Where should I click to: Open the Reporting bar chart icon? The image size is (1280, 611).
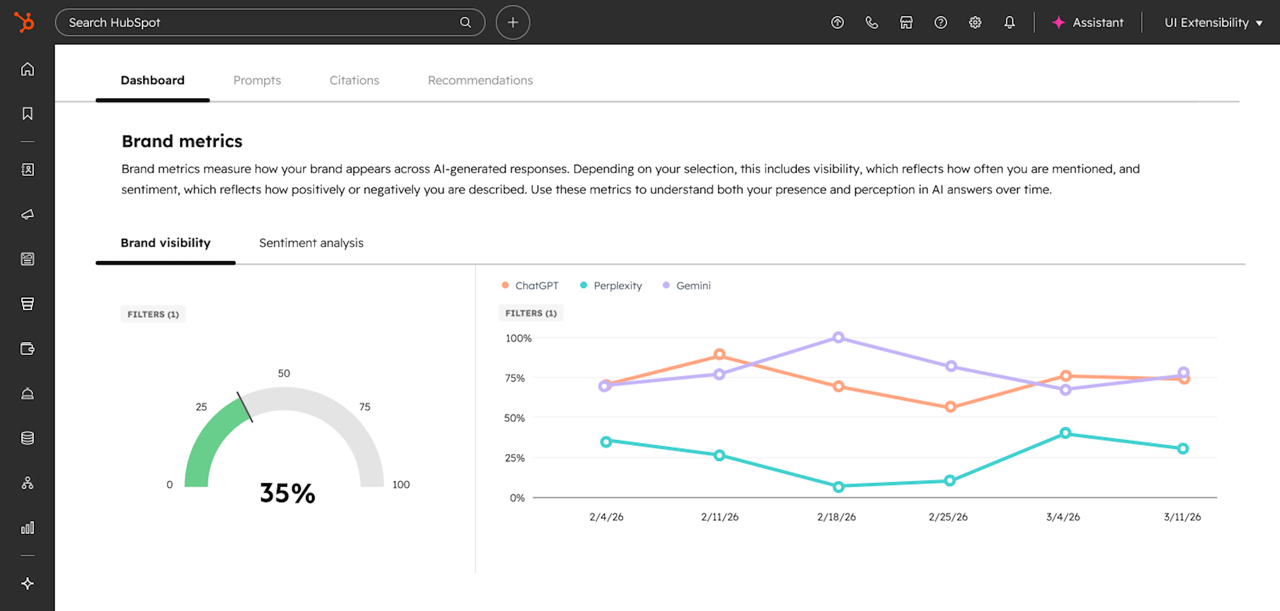tap(27, 527)
